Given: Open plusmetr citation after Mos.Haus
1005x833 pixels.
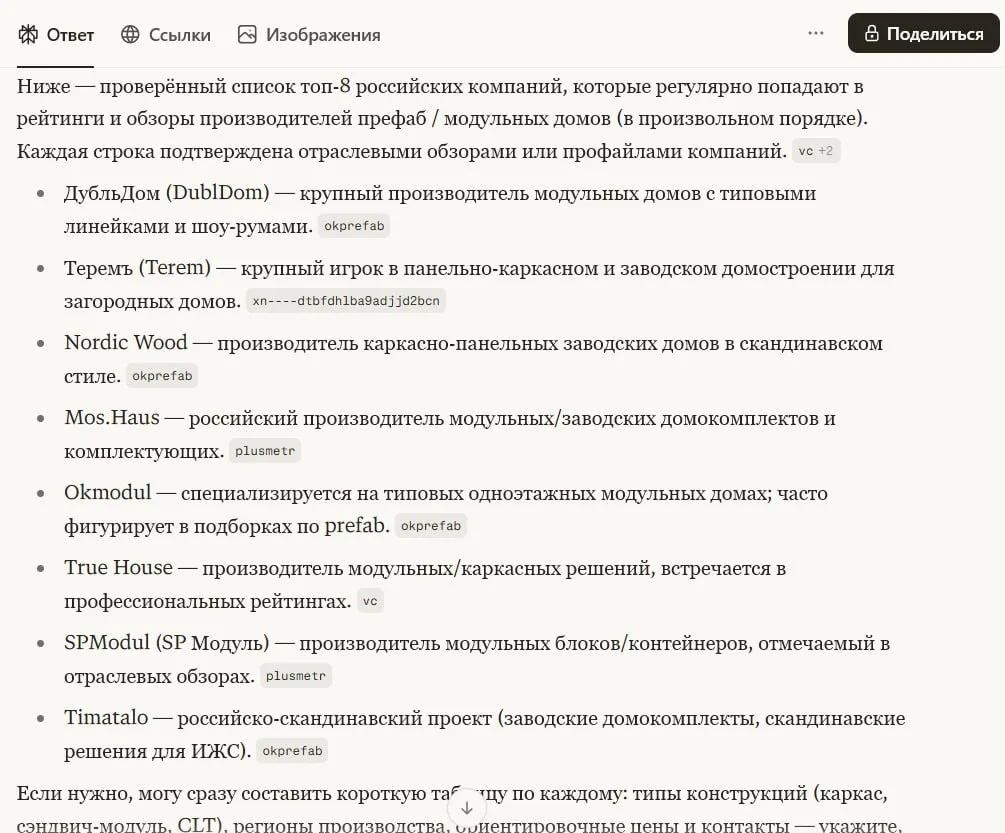Looking at the screenshot, I should 265,451.
